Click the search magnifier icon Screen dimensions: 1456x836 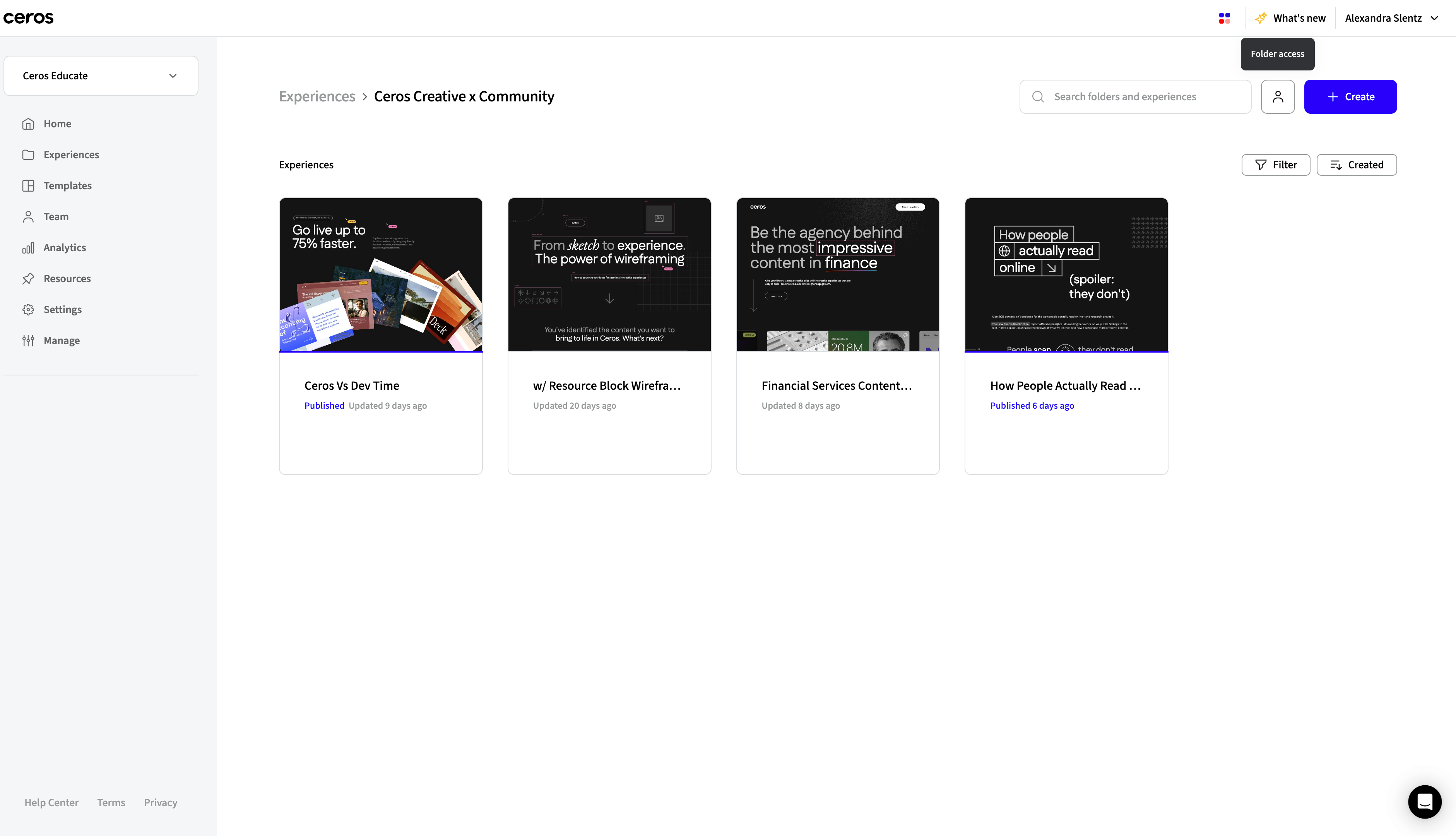click(1038, 96)
